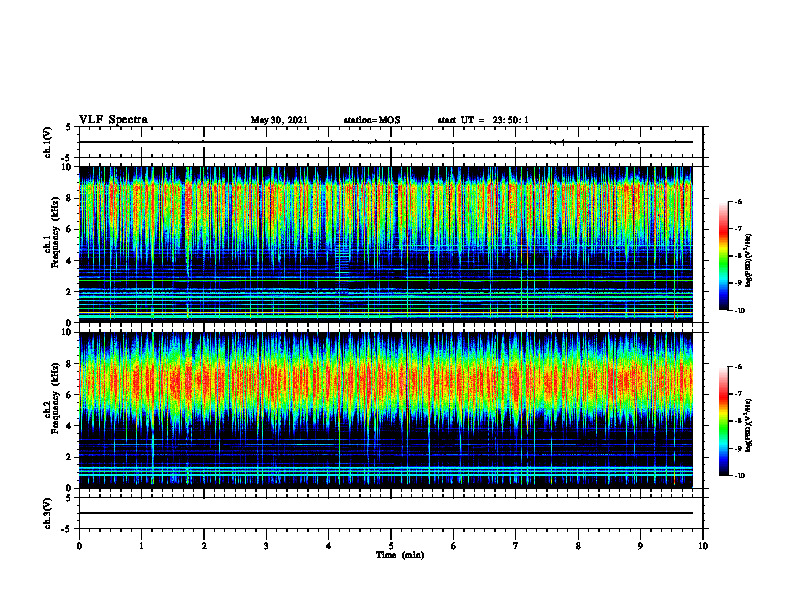Click inside the ch.1 spectrogram panel
Viewport: 792px width, 612px height.
[x=386, y=244]
